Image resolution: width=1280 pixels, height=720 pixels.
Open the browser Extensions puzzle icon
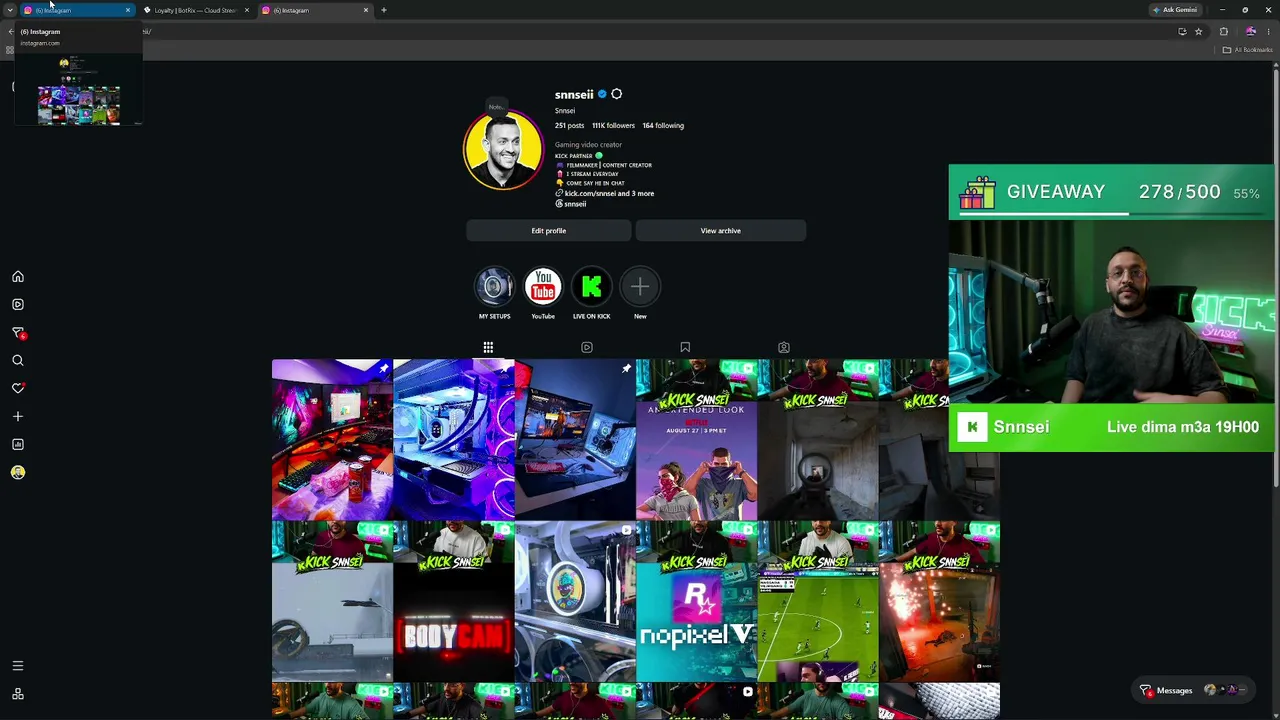tap(1223, 31)
